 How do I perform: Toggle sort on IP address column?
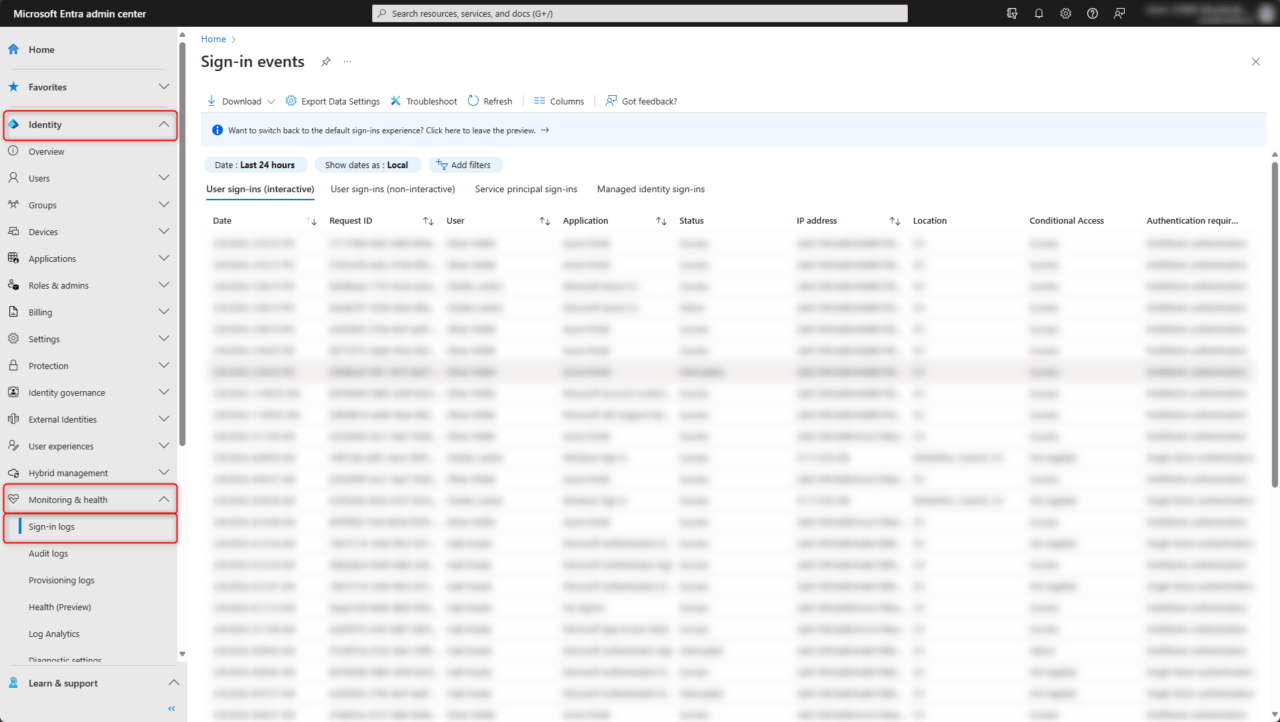coord(895,221)
